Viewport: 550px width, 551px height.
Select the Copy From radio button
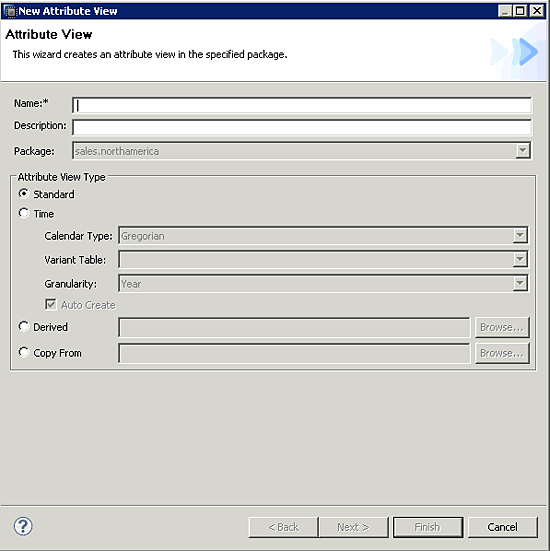24,352
